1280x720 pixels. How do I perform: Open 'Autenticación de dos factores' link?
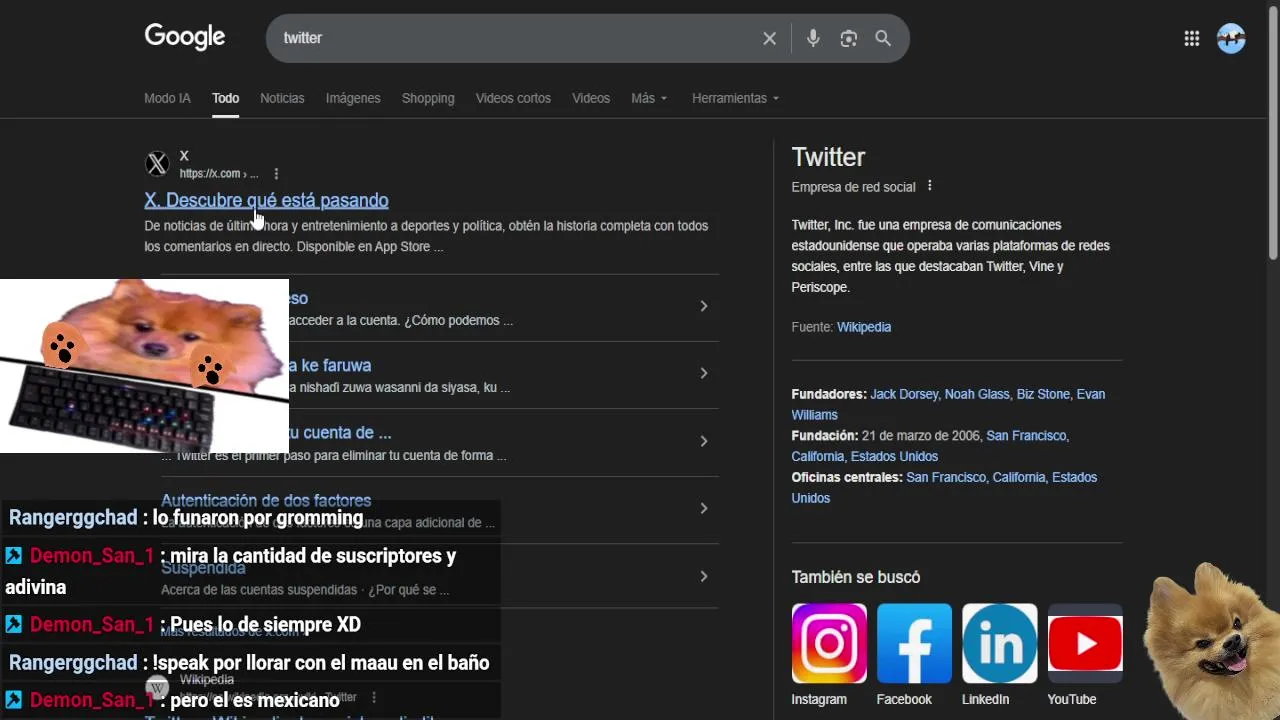pos(266,500)
